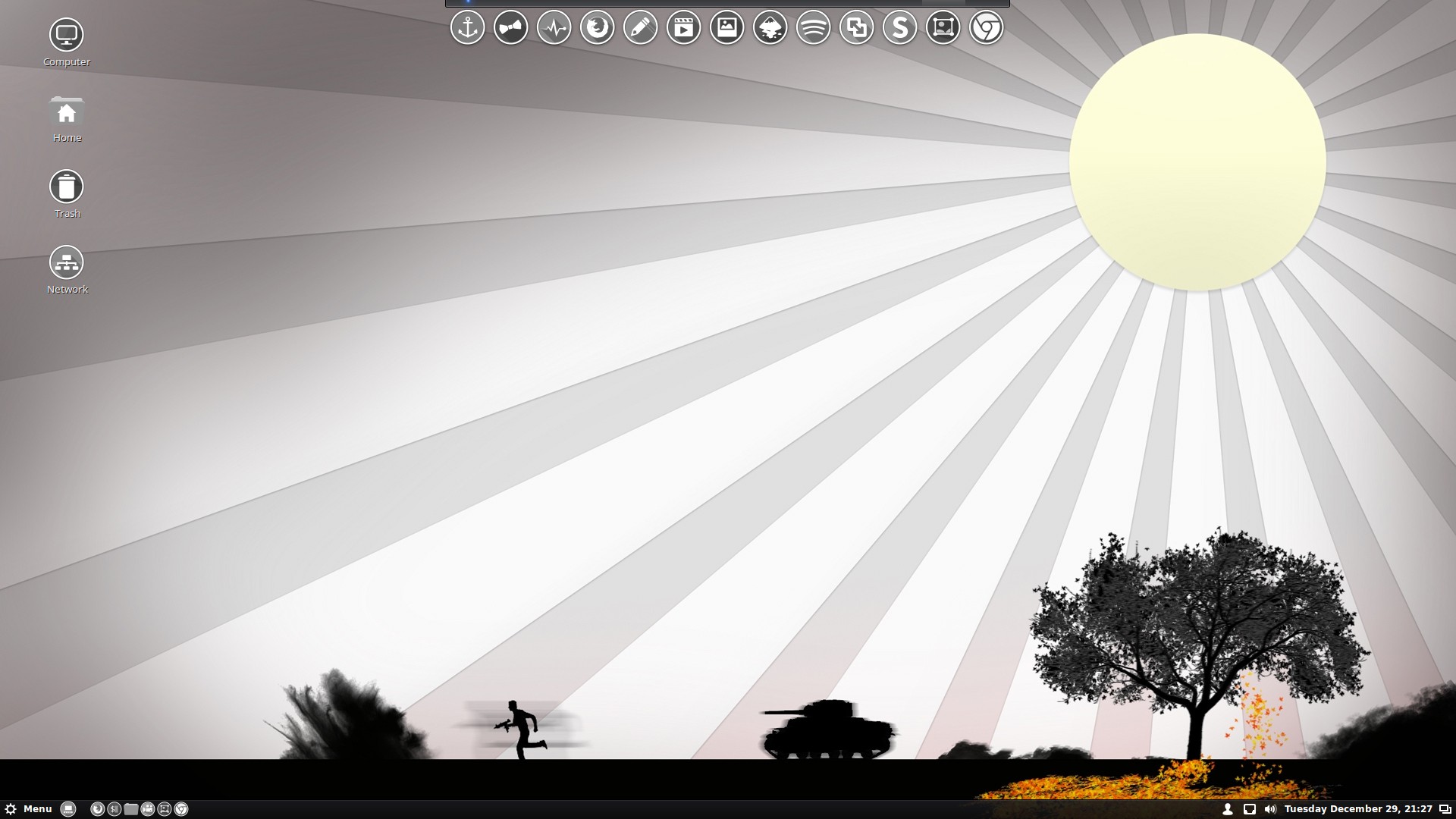This screenshot has height=819, width=1456.
Task: Launch Firefox from the bottom panel
Action: coord(97,809)
